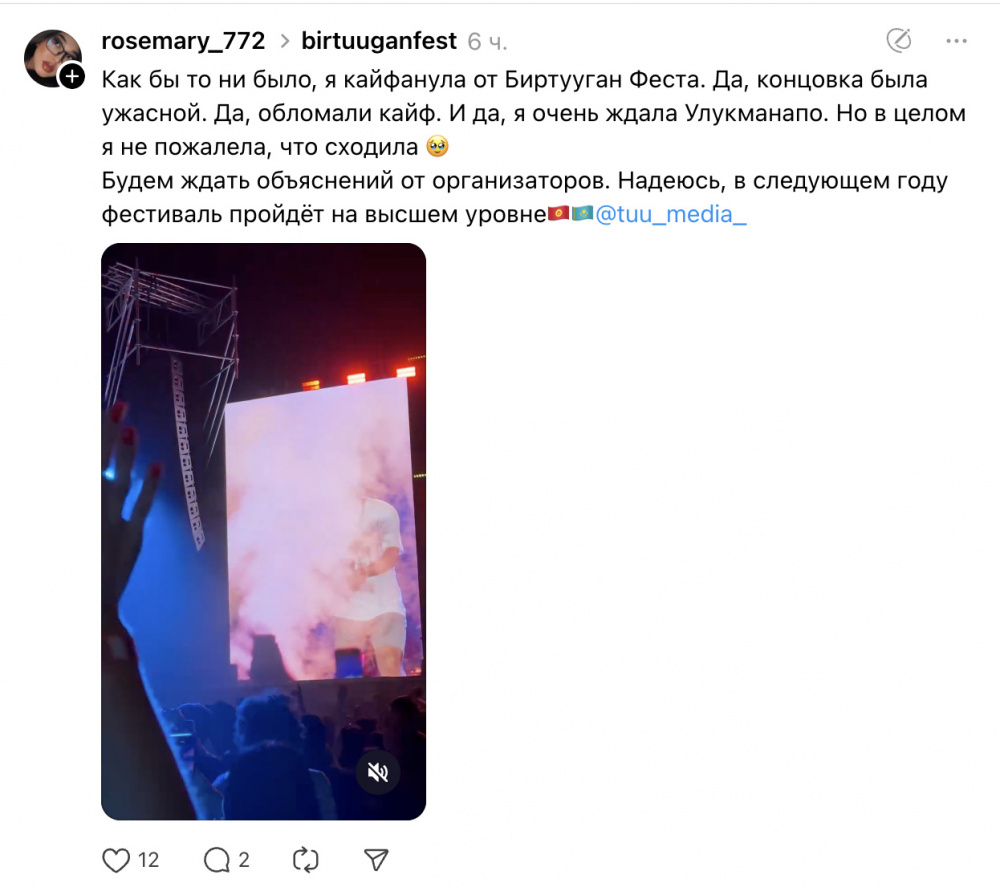Open rosemary_772's profile picture

pyautogui.click(x=52, y=58)
